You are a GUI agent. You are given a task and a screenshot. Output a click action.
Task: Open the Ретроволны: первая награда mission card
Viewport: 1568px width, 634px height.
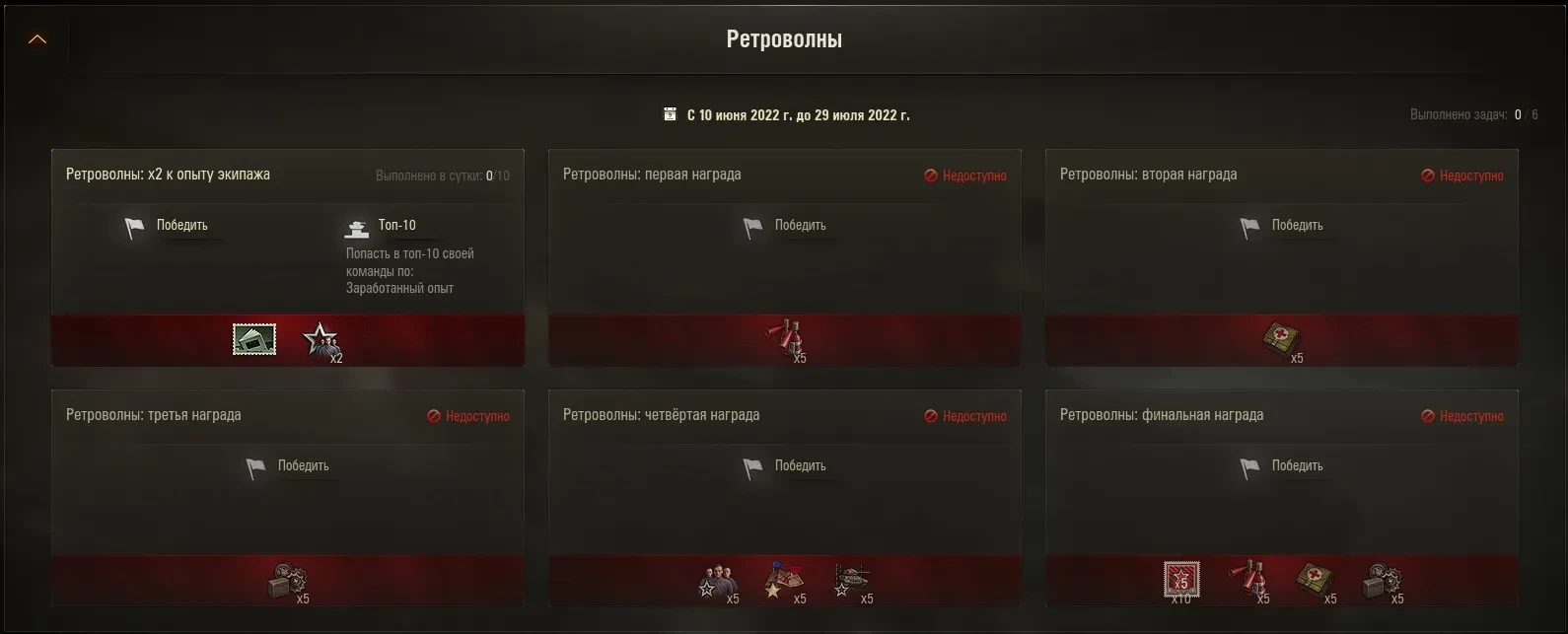(x=785, y=257)
